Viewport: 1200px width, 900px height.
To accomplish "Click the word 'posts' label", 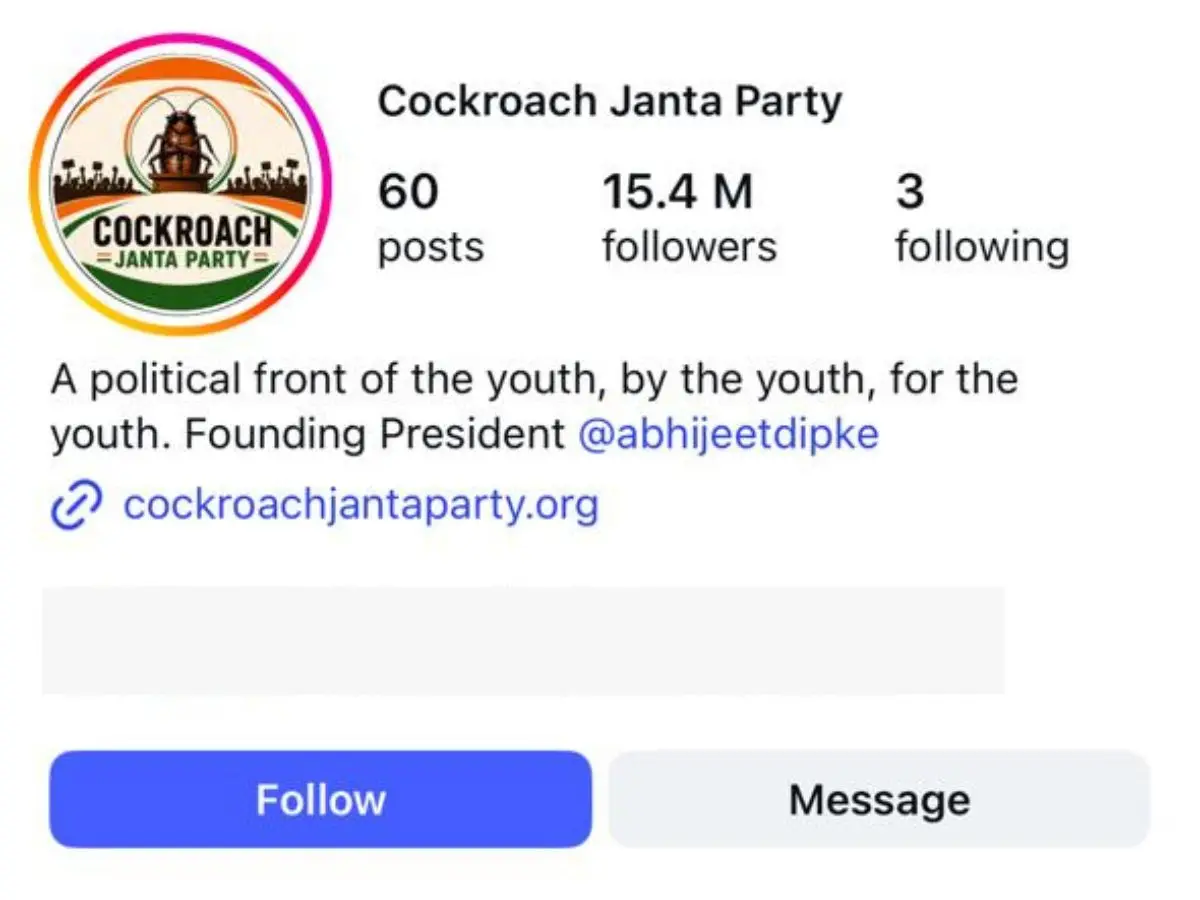I will tap(430, 249).
